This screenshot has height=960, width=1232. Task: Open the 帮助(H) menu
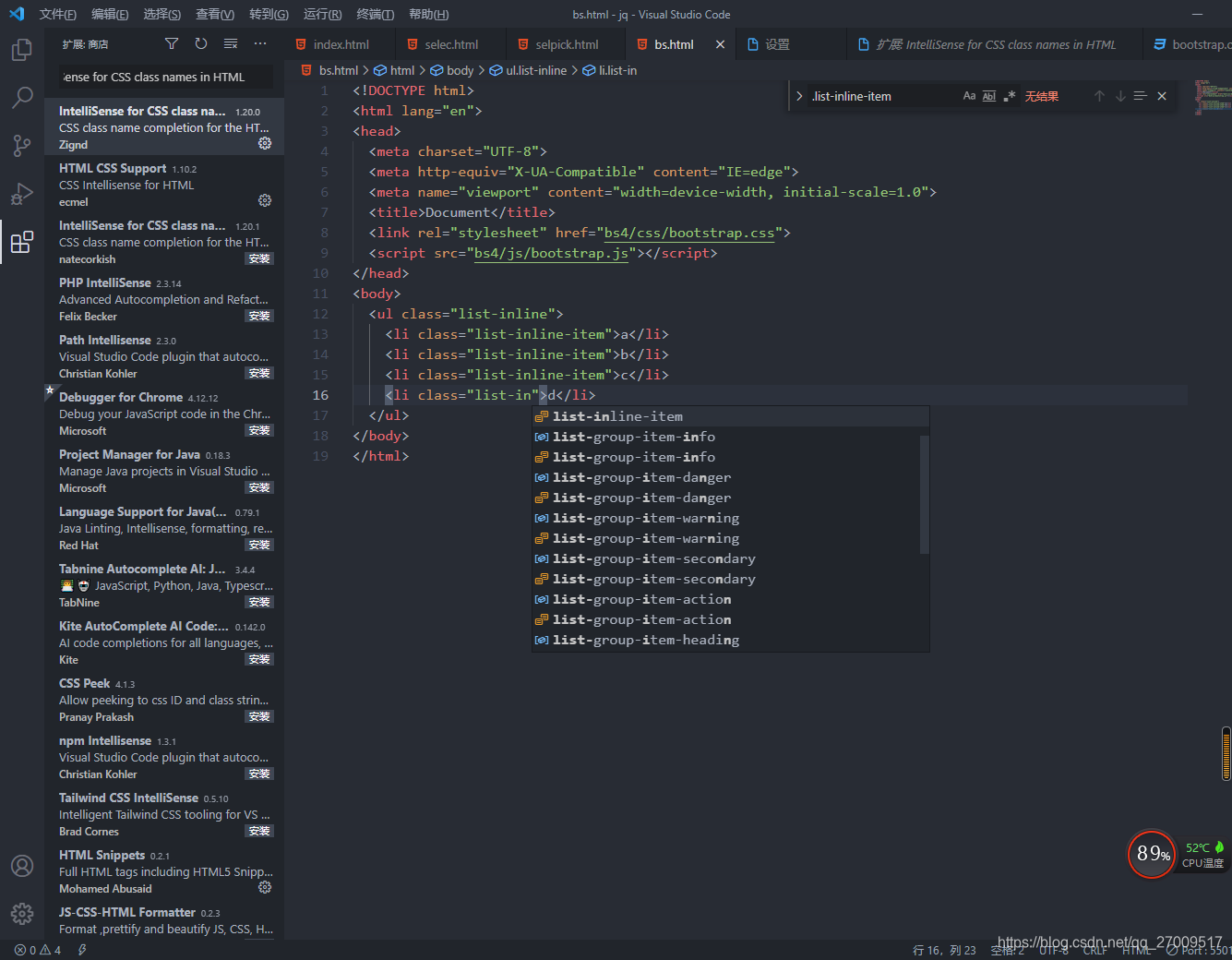tap(428, 14)
